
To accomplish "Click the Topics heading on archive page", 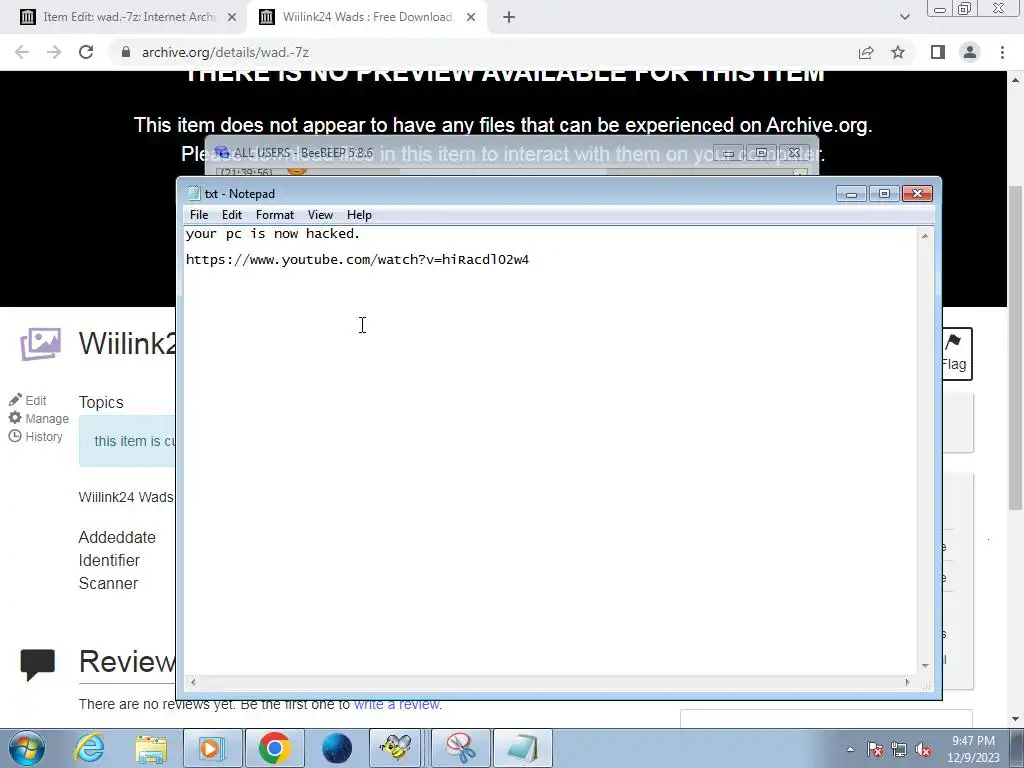I will click(101, 402).
